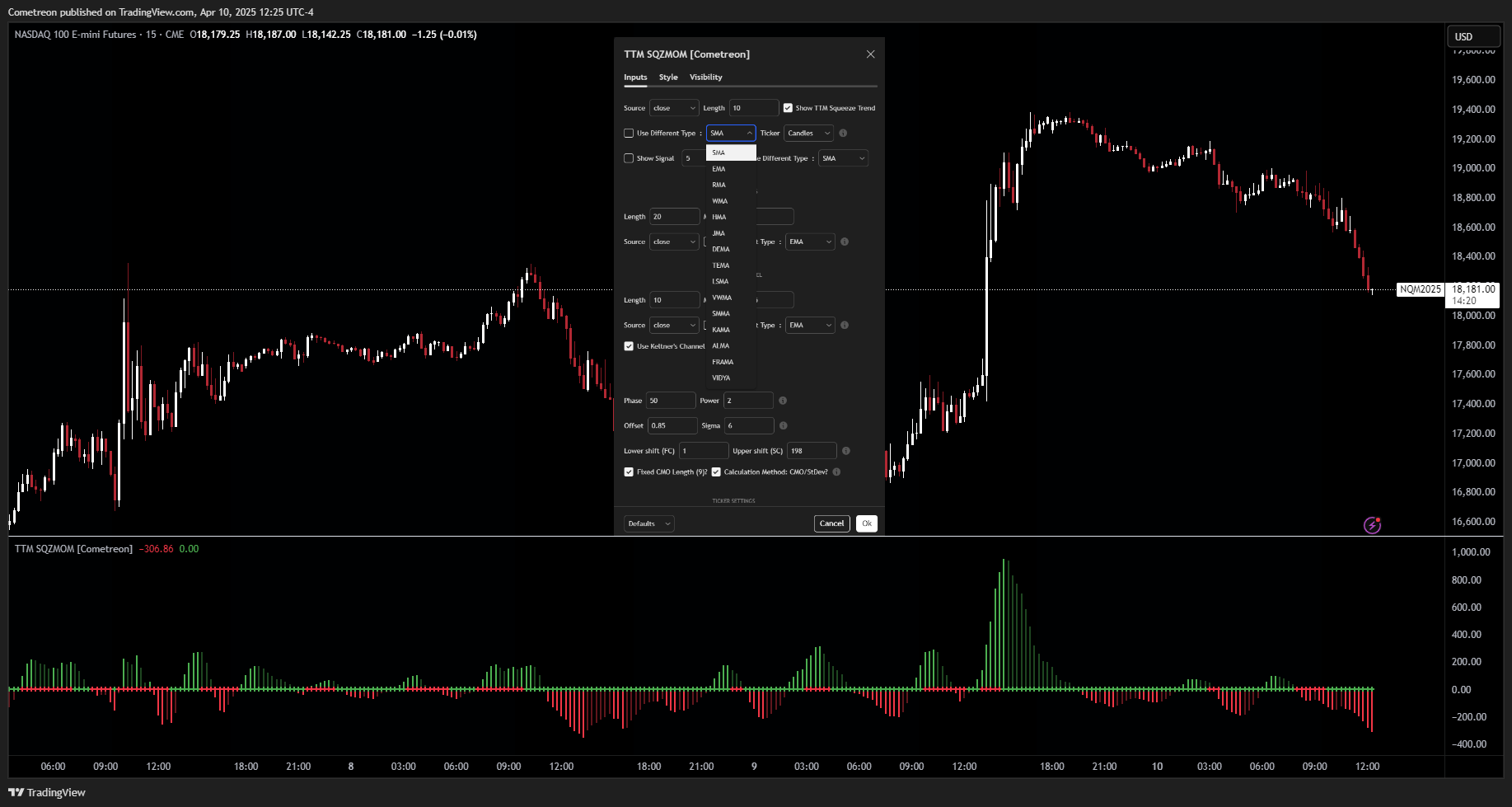Screen dimensions: 1512x807
Task: Choose RMA from the moving average list
Action: click(x=731, y=185)
